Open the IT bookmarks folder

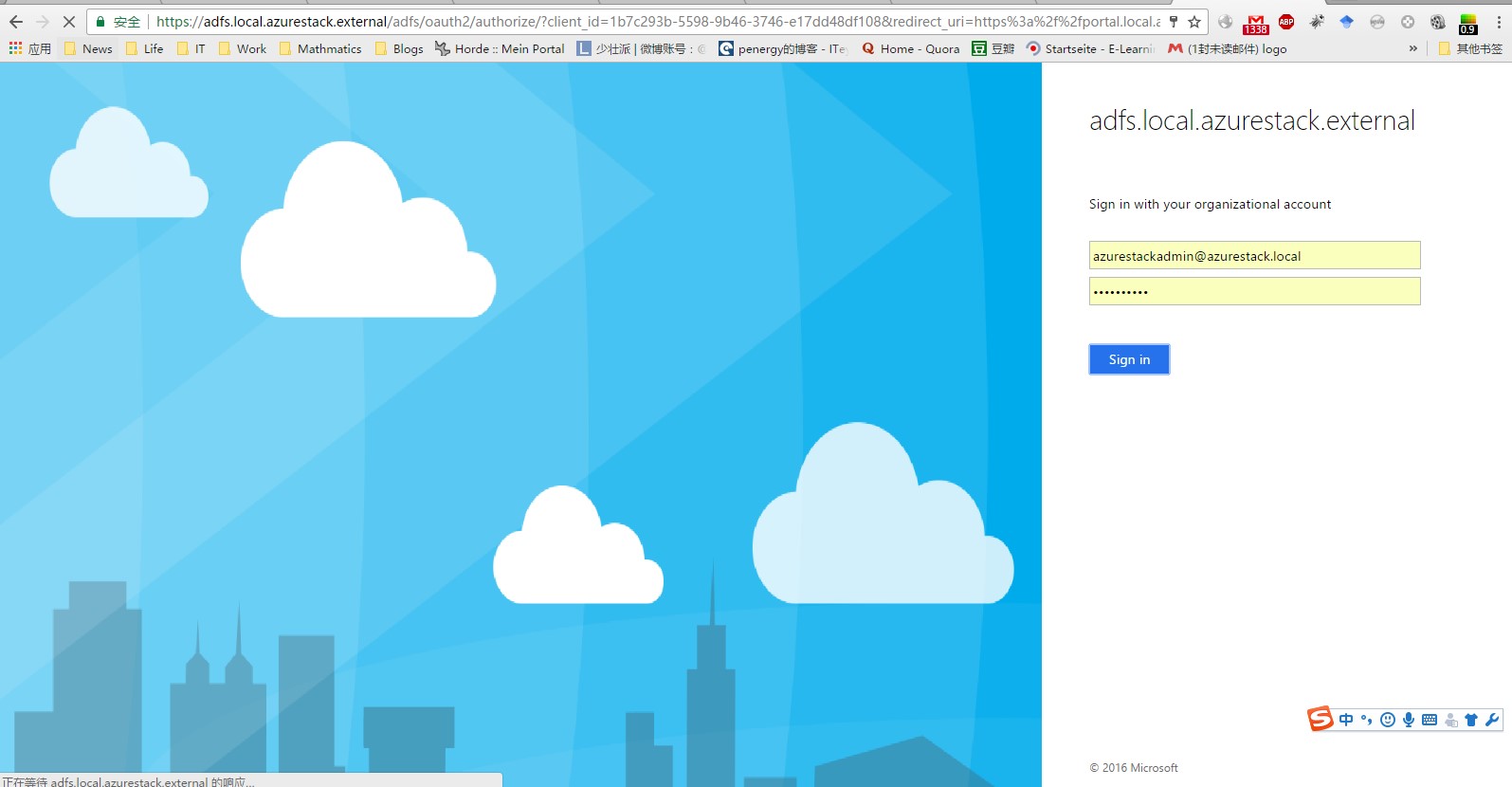[191, 48]
